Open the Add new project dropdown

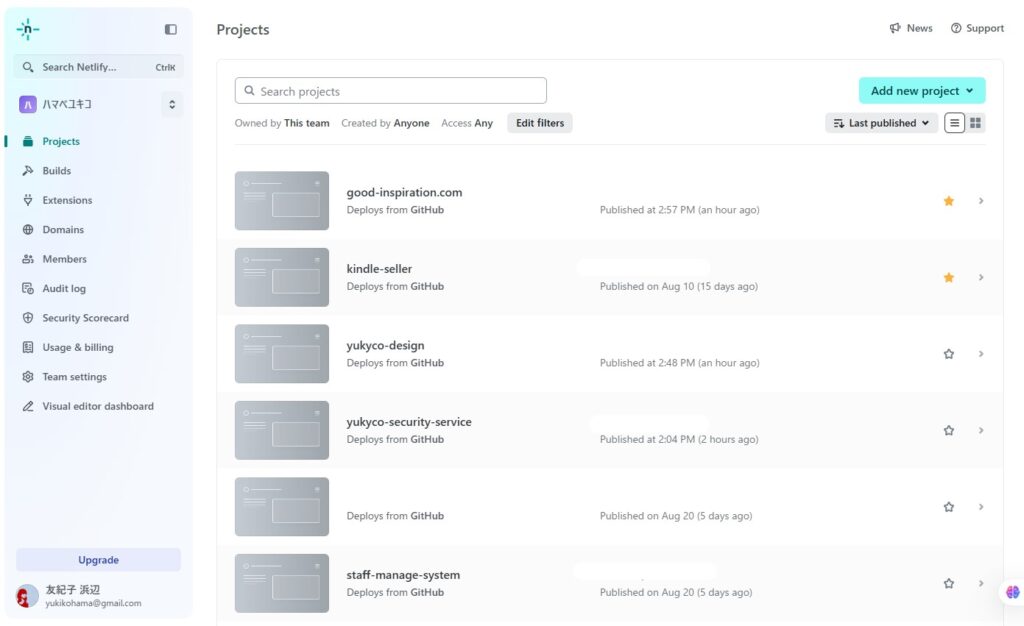tap(921, 91)
